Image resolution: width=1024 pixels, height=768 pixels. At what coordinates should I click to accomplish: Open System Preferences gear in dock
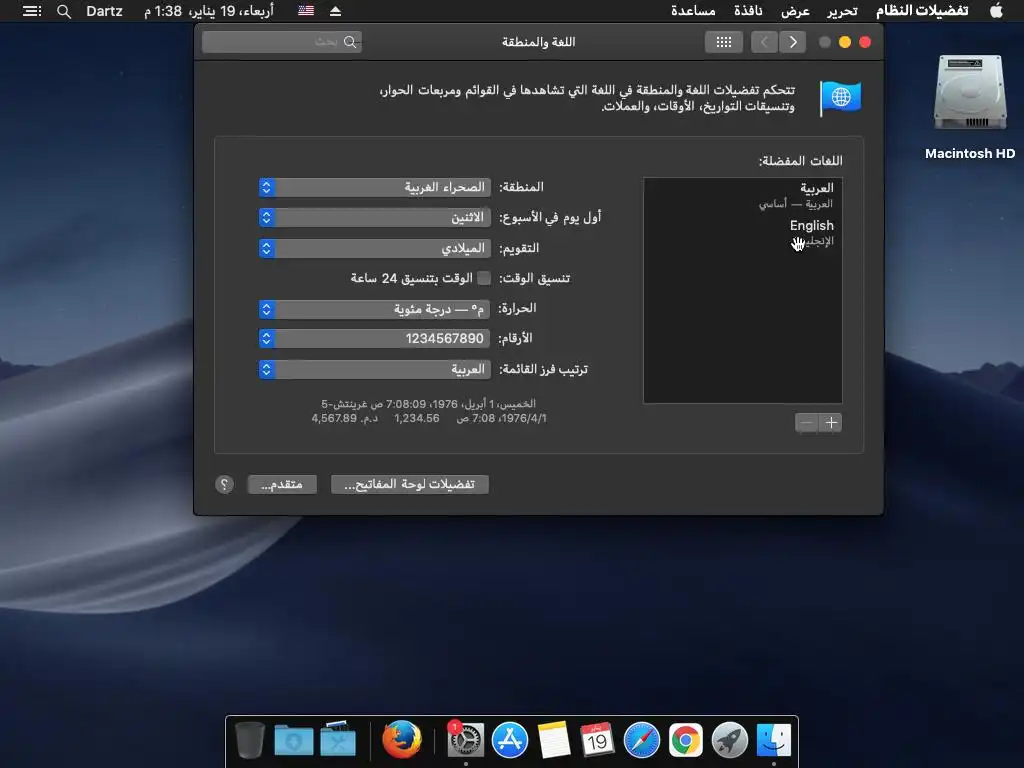tap(465, 741)
